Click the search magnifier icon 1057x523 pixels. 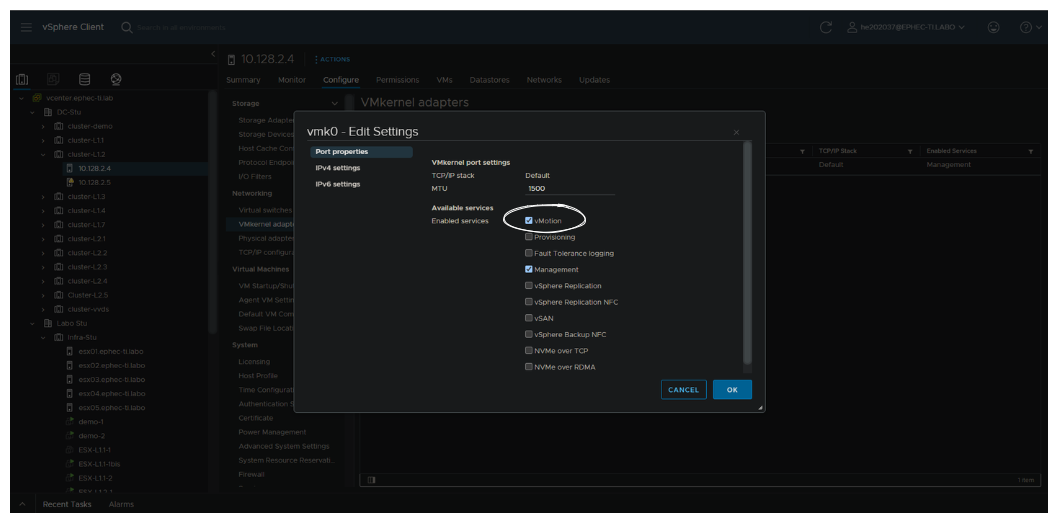click(x=127, y=27)
